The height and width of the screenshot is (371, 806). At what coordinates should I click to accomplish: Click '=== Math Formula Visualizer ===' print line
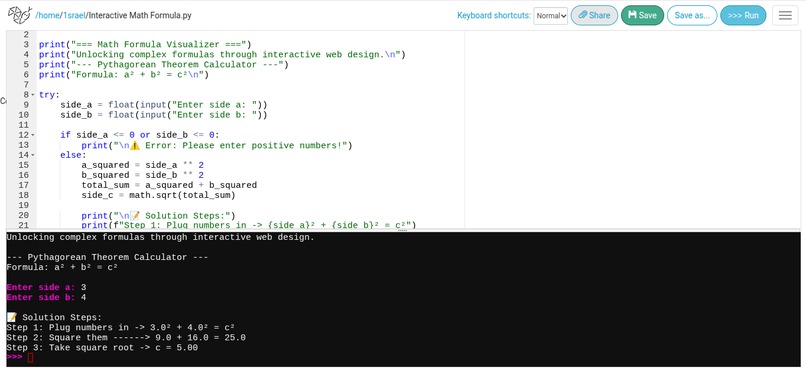pyautogui.click(x=145, y=45)
